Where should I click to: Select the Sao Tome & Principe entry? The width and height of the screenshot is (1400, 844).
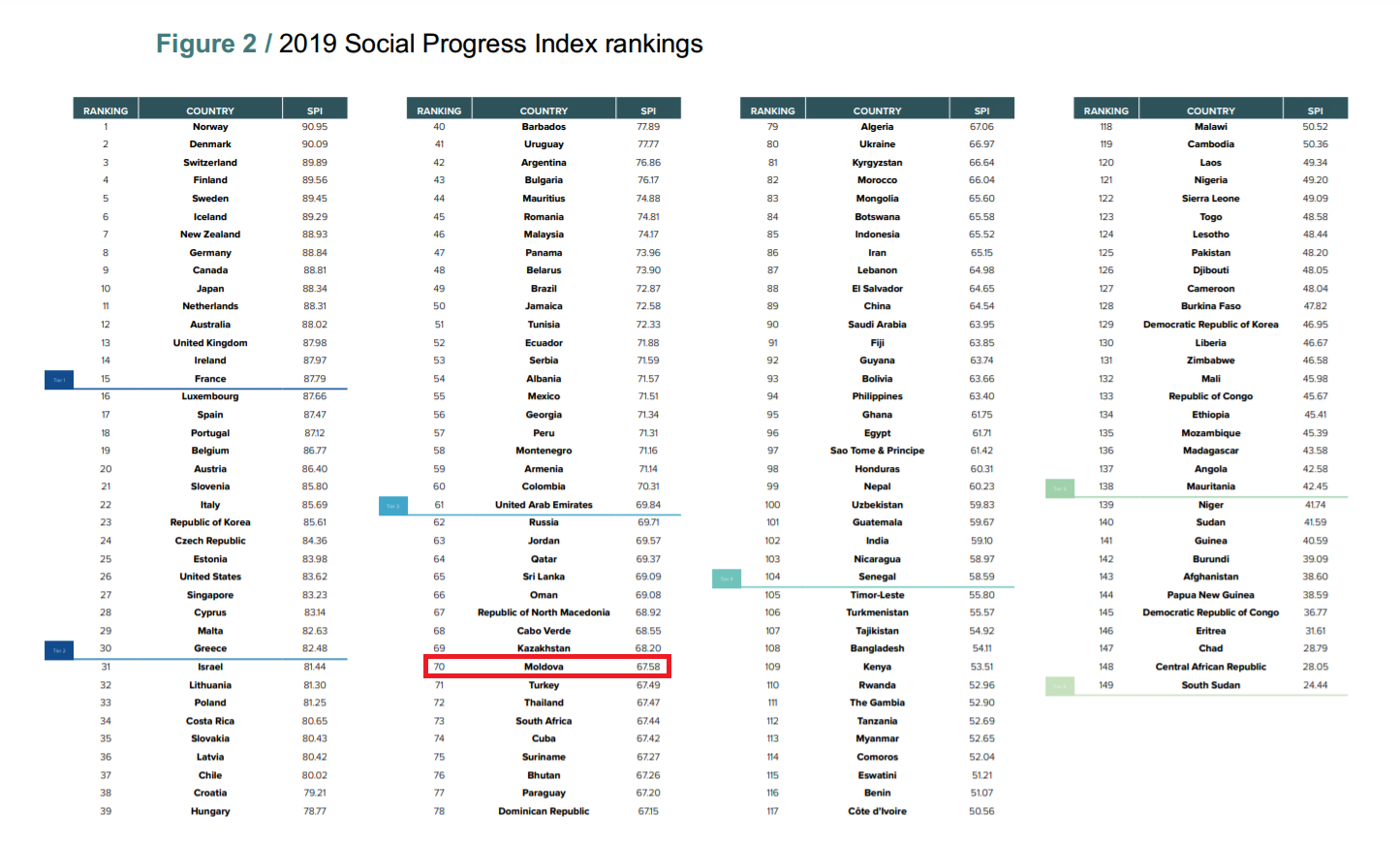[x=877, y=451]
